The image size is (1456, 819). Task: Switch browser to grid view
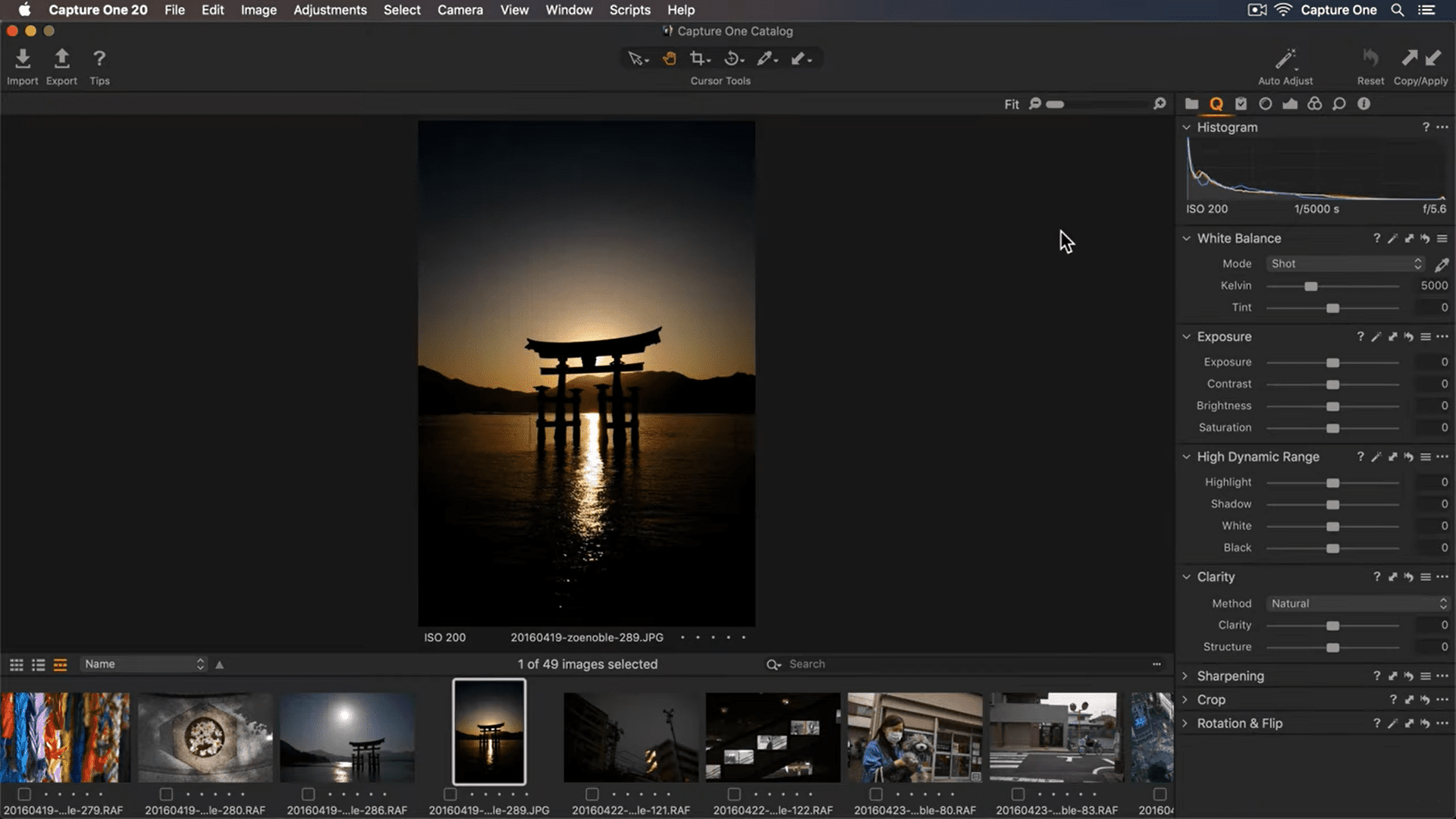click(x=16, y=664)
